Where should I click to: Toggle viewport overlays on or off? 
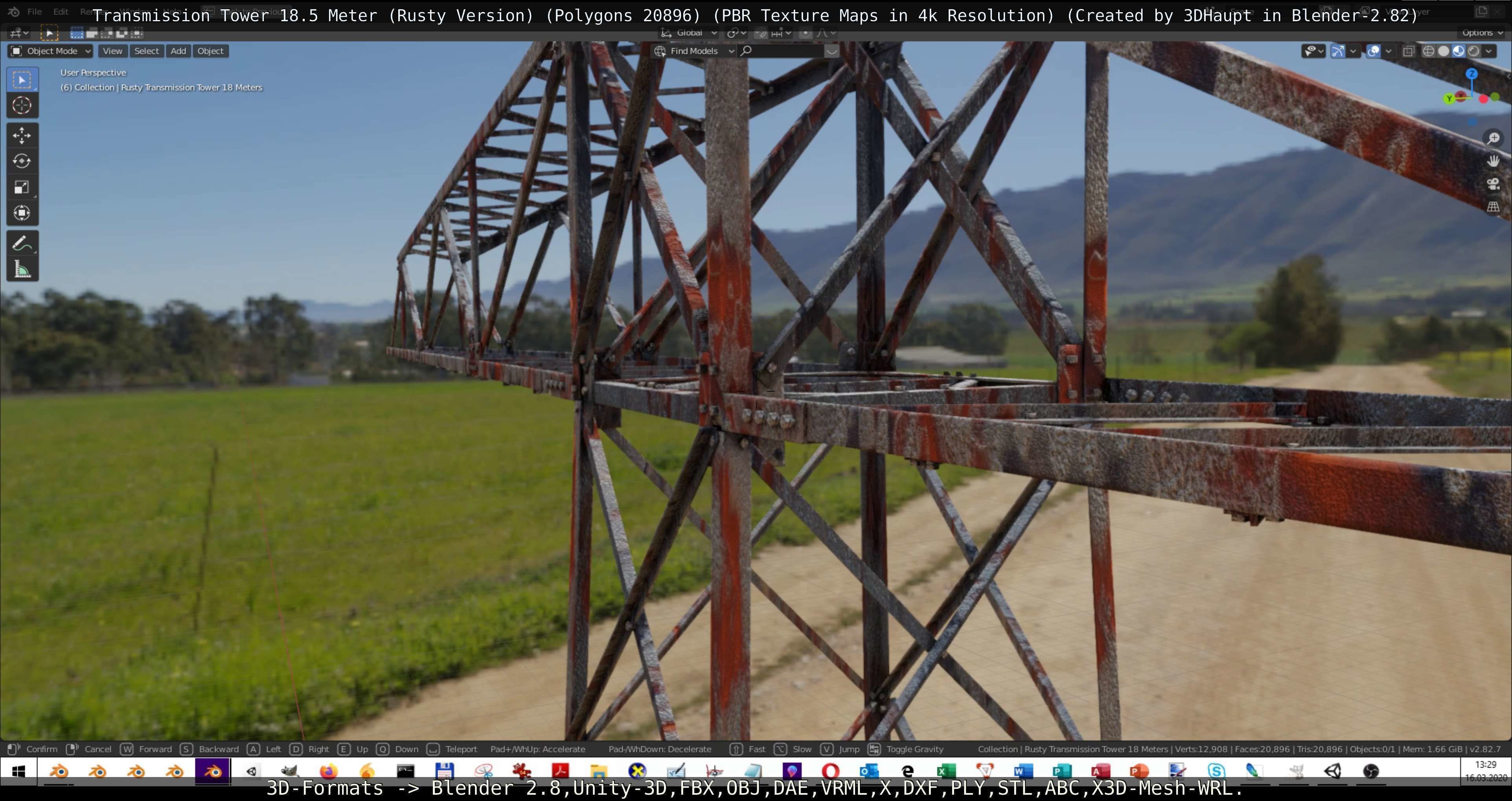pyautogui.click(x=1374, y=51)
